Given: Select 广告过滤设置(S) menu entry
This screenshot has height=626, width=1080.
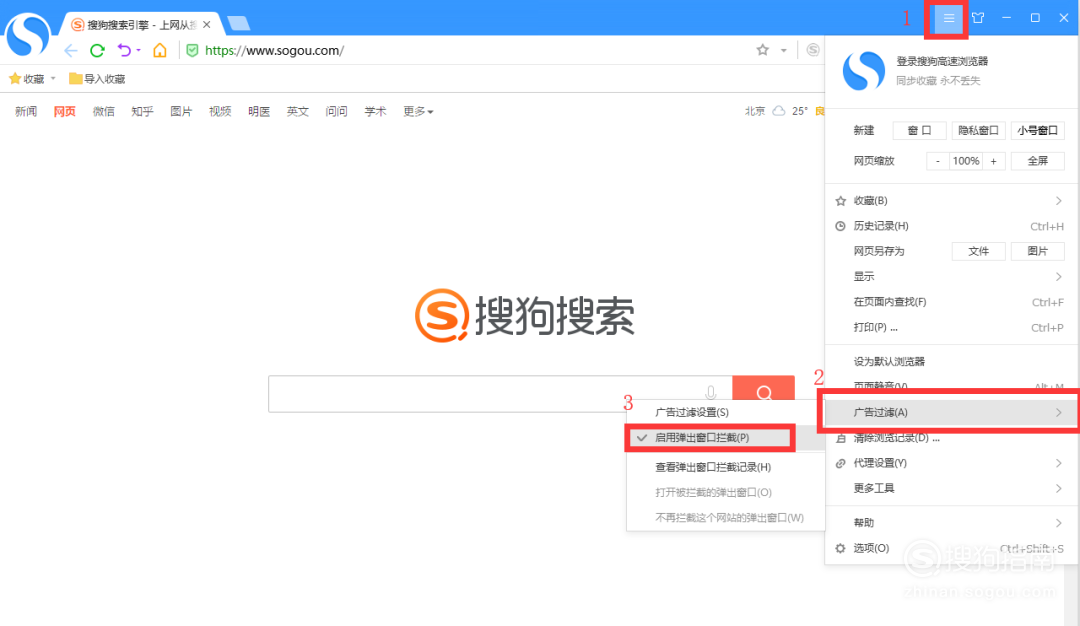Looking at the screenshot, I should tap(725, 412).
